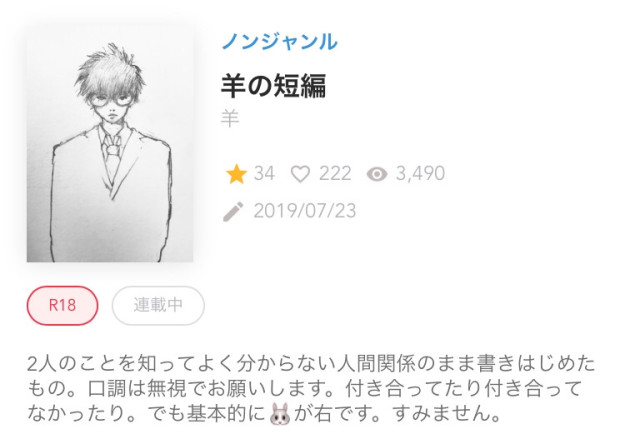The height and width of the screenshot is (444, 624).
Task: Click the update date 2019/07/23
Action: [305, 211]
